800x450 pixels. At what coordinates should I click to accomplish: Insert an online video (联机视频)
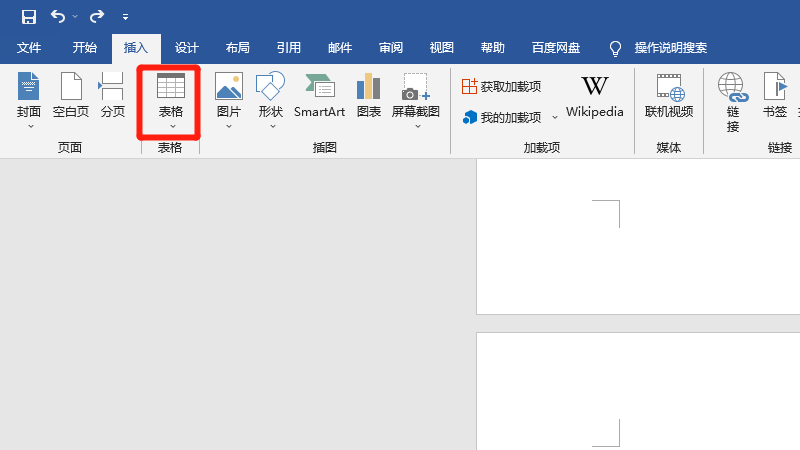tap(669, 96)
